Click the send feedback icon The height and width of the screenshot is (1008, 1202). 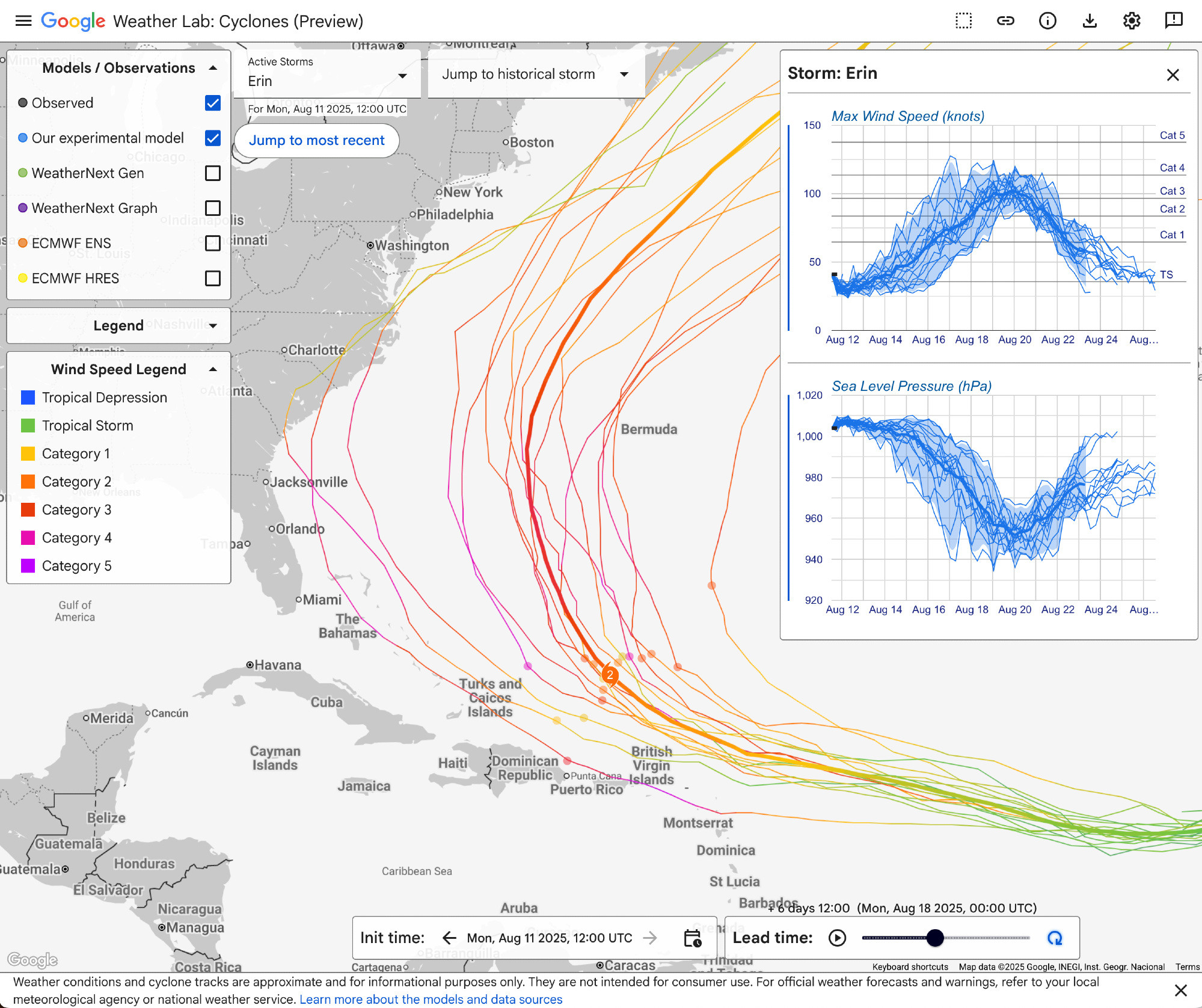(x=1174, y=21)
